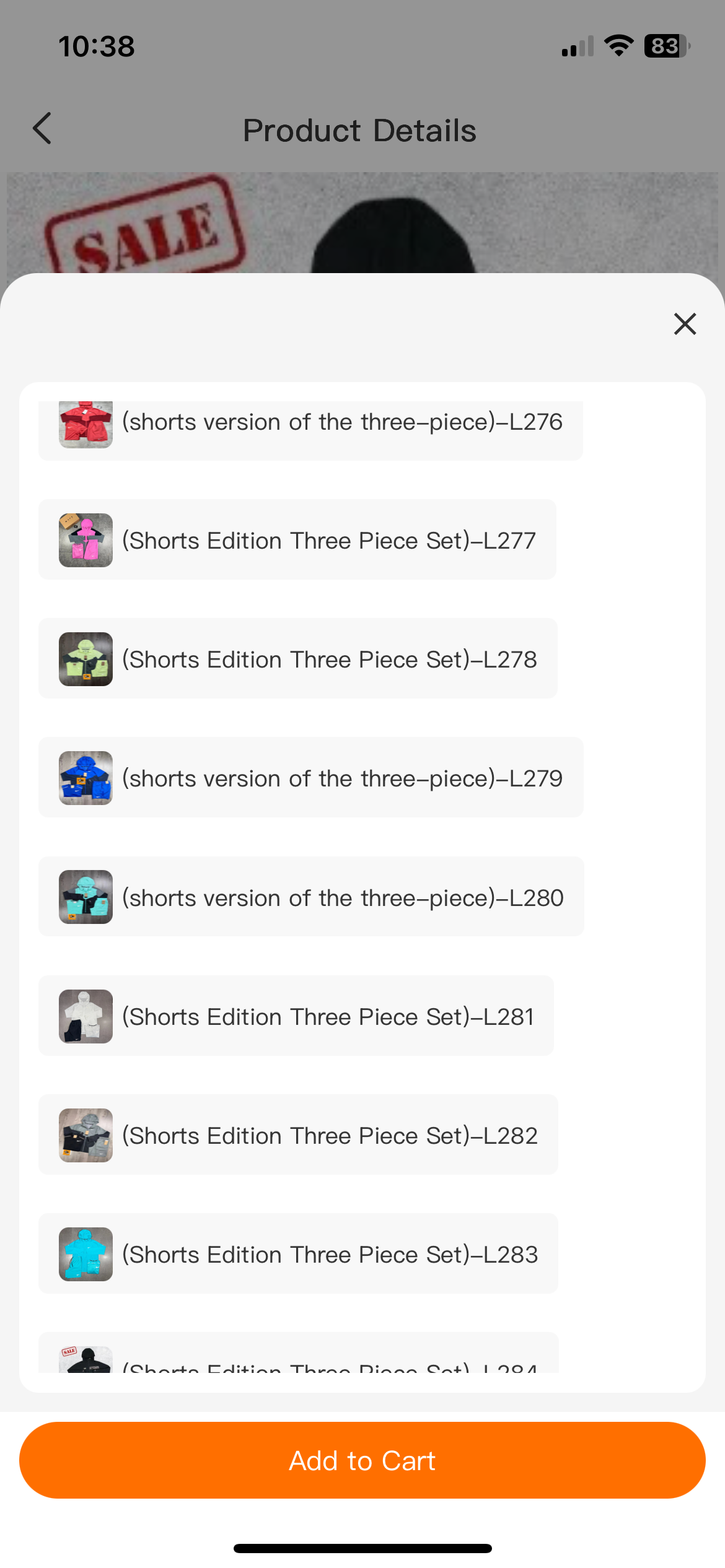Choose the L283 Shorts Edition set
725x1568 pixels.
pyautogui.click(x=330, y=1254)
